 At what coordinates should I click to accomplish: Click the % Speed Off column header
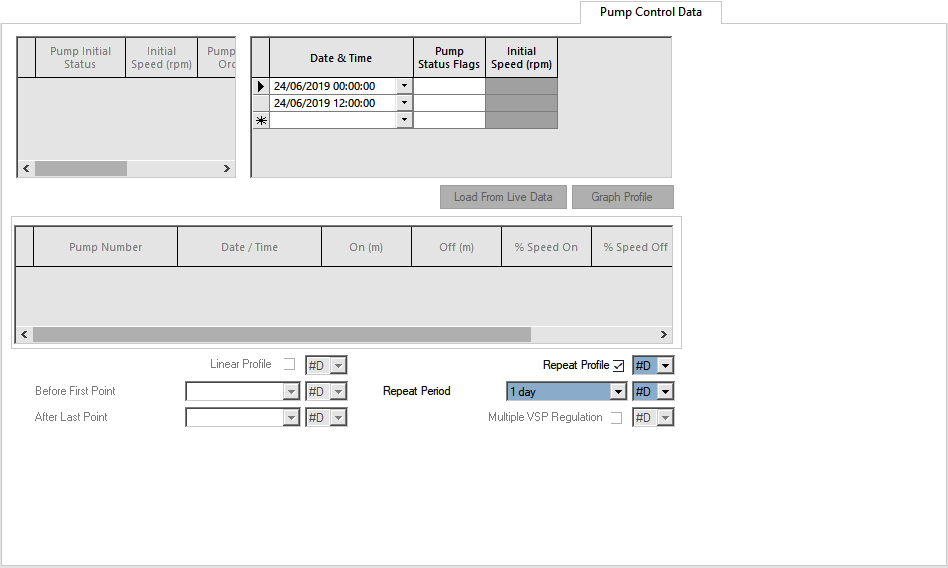tap(632, 247)
